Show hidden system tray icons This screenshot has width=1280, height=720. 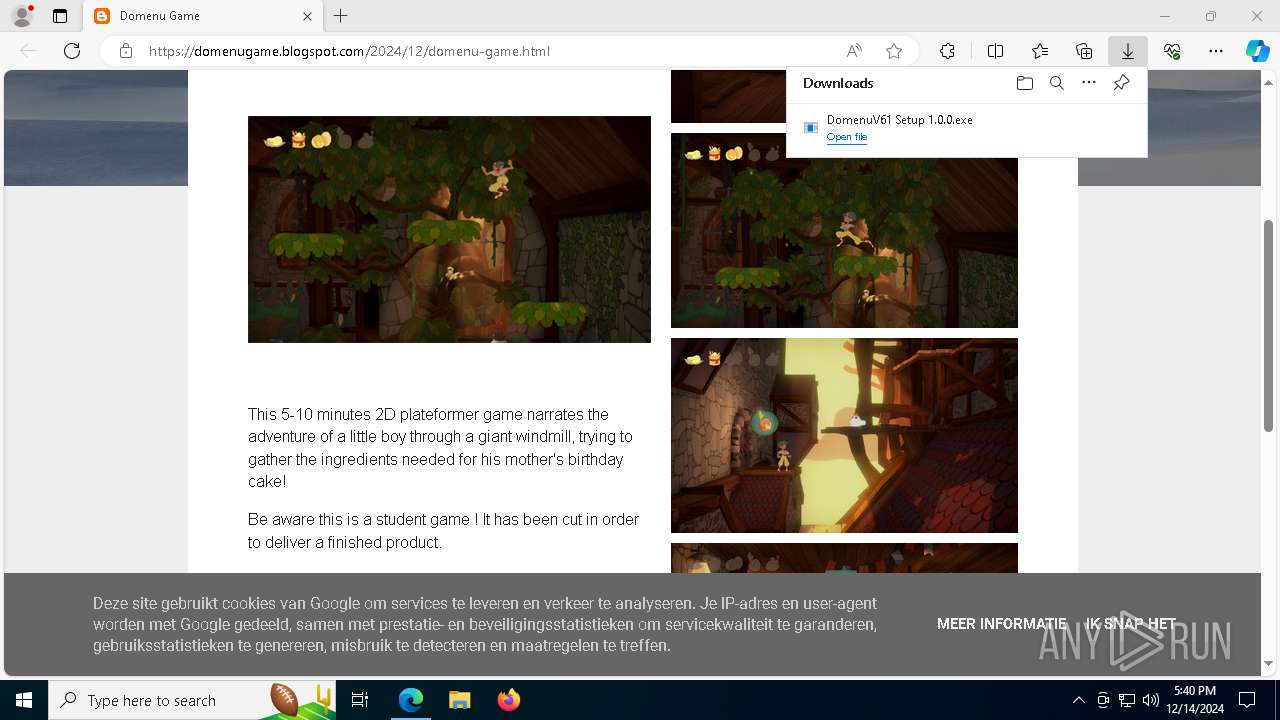click(x=1078, y=700)
